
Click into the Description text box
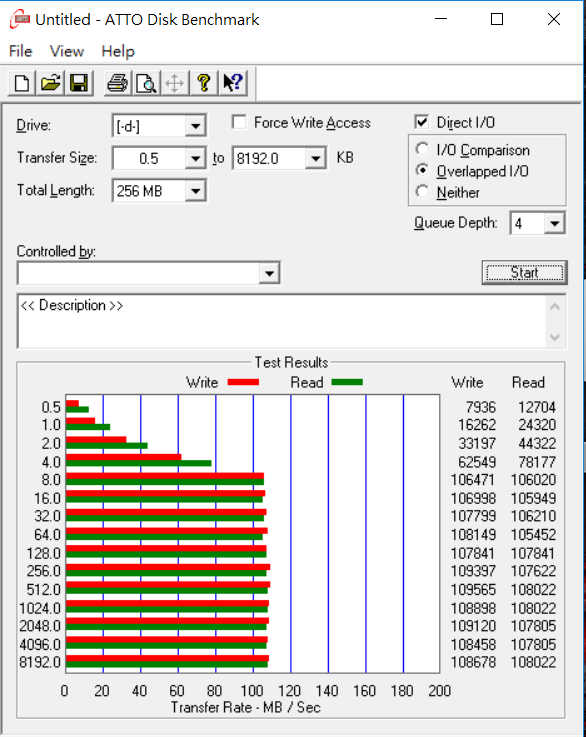pos(281,321)
